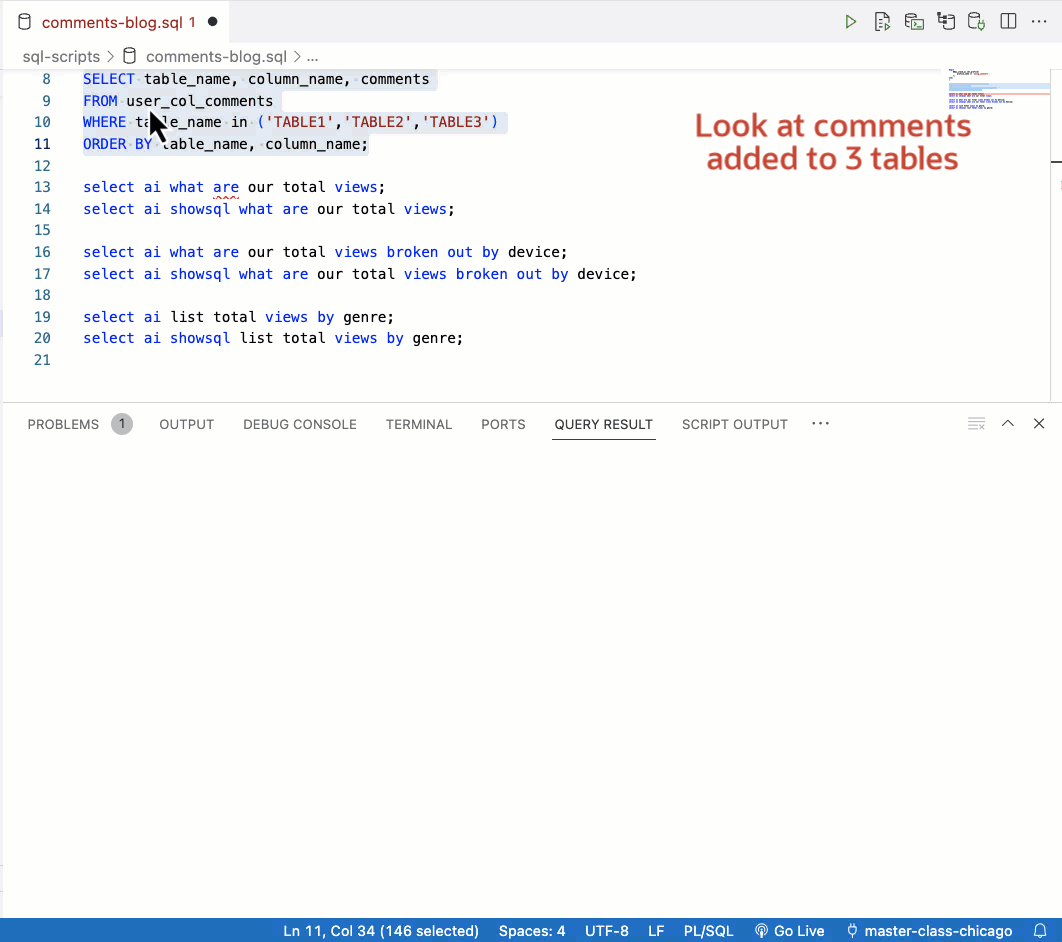Image resolution: width=1062 pixels, height=942 pixels.
Task: Launch the SQL*Plus terminal icon
Action: pyautogui.click(x=914, y=20)
